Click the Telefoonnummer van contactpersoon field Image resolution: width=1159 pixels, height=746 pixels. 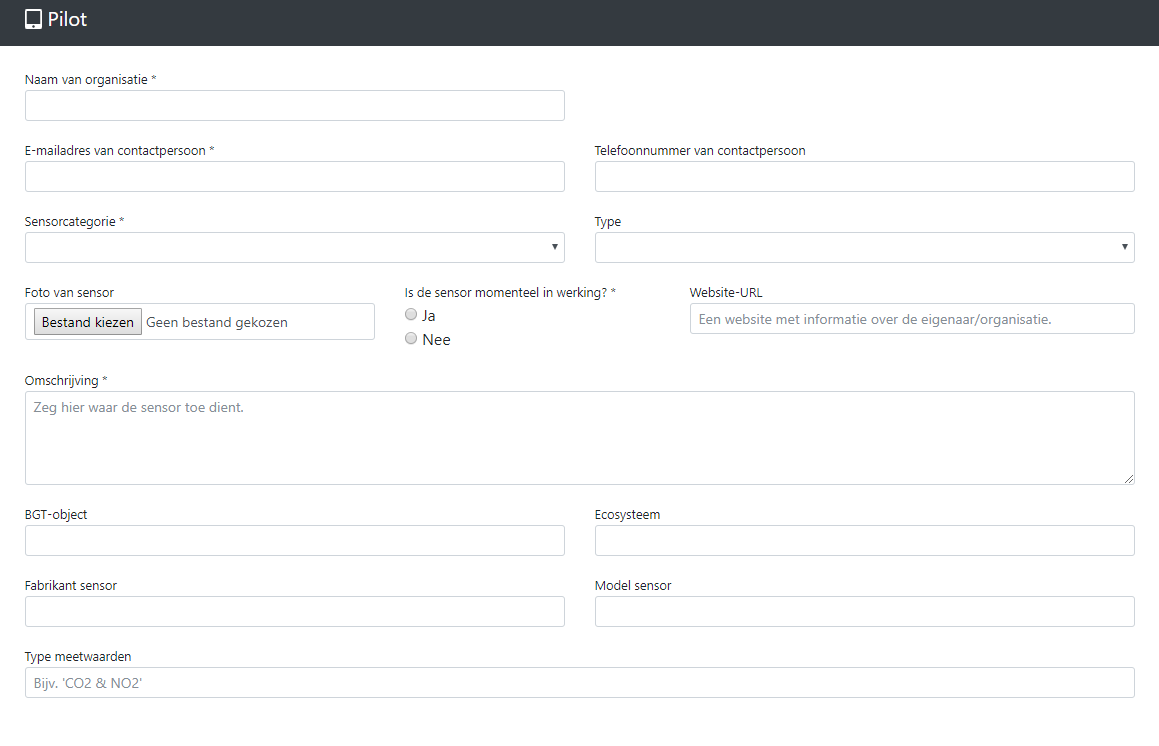pos(864,177)
